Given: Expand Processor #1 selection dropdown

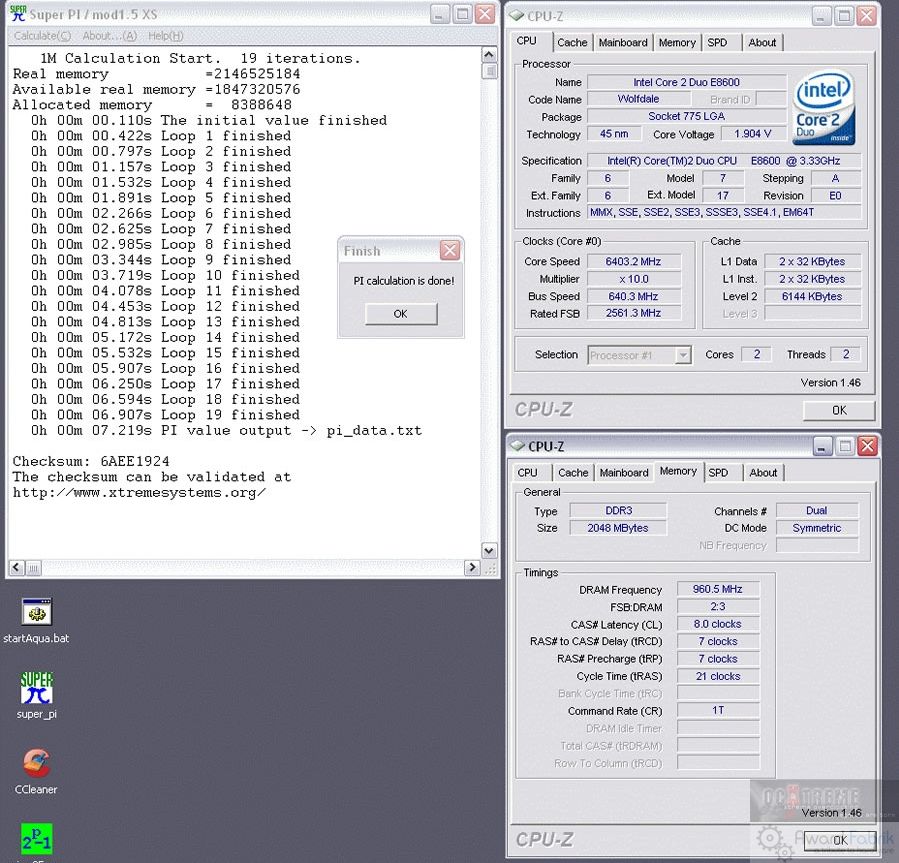Looking at the screenshot, I should [682, 356].
